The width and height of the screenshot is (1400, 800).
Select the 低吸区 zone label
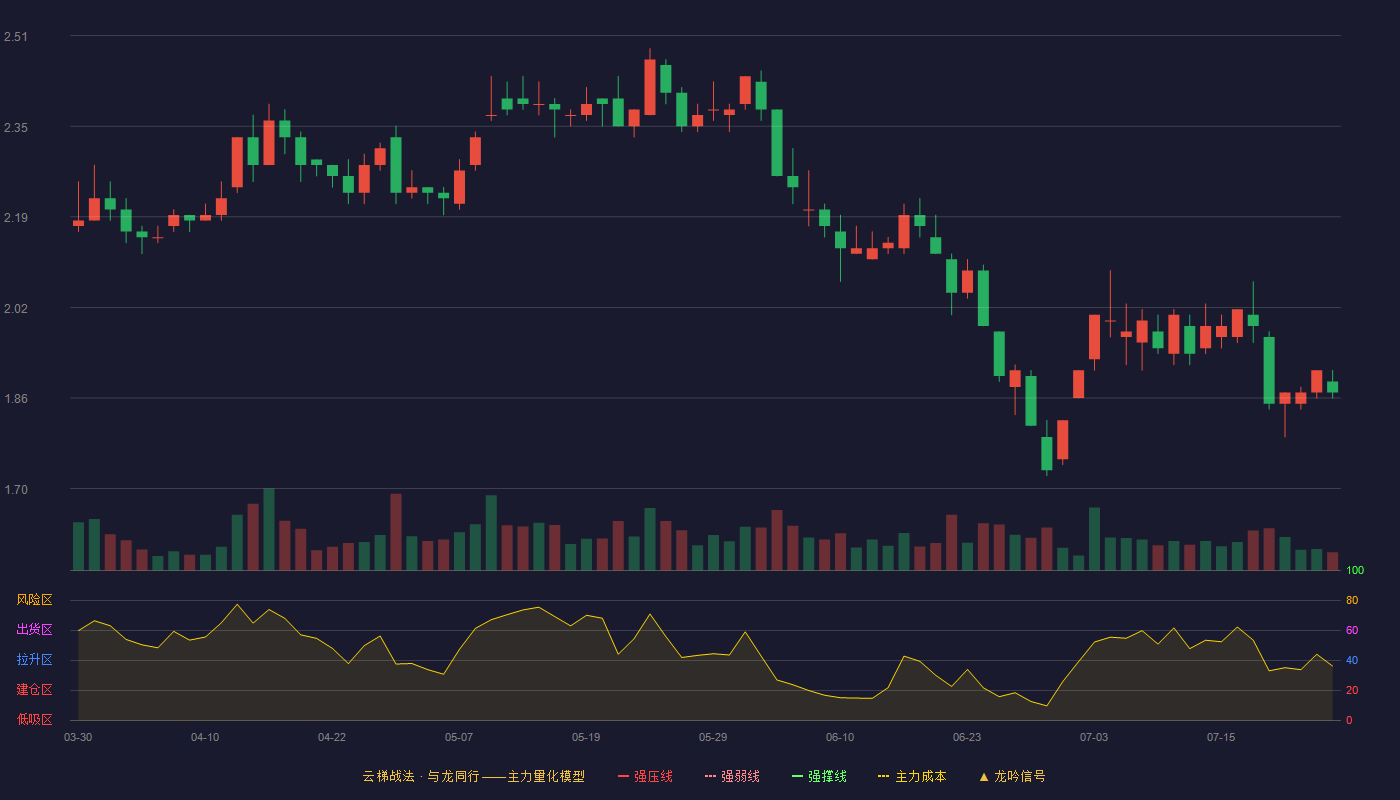[x=34, y=720]
